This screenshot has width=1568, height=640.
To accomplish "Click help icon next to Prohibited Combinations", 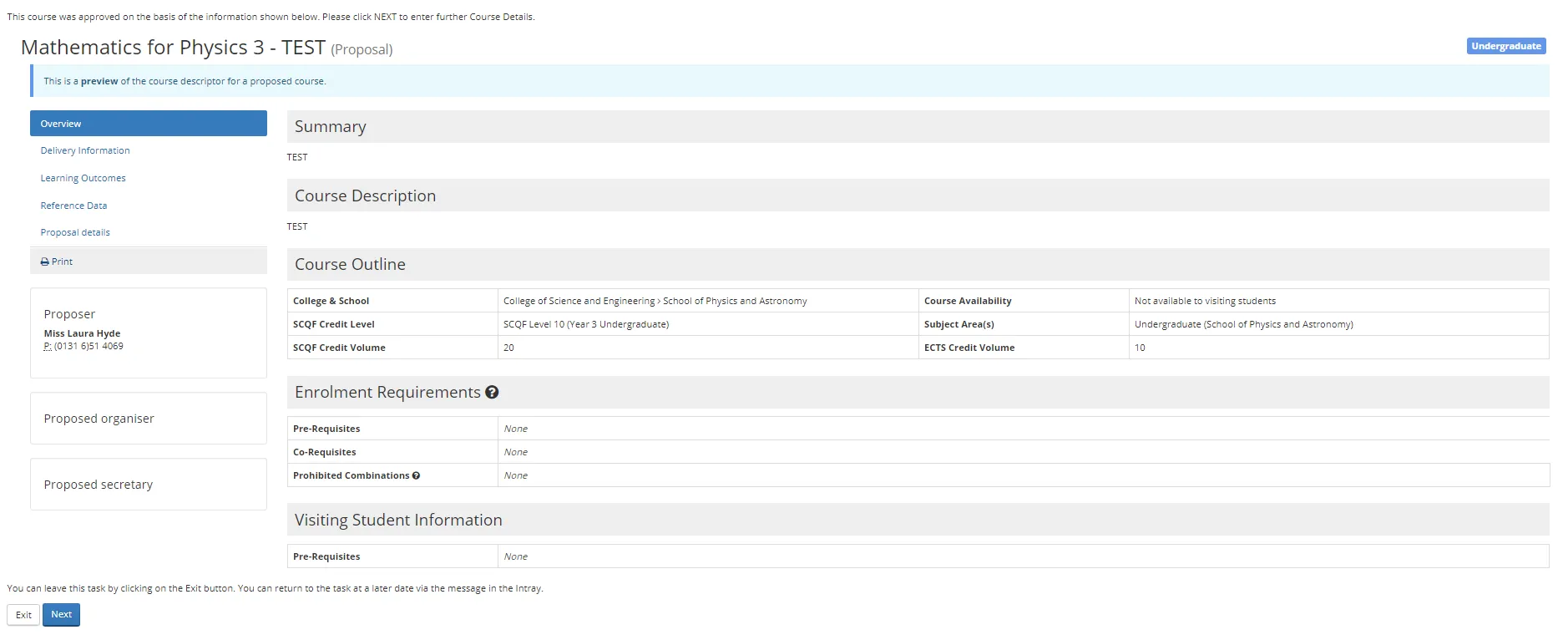I will click(416, 475).
